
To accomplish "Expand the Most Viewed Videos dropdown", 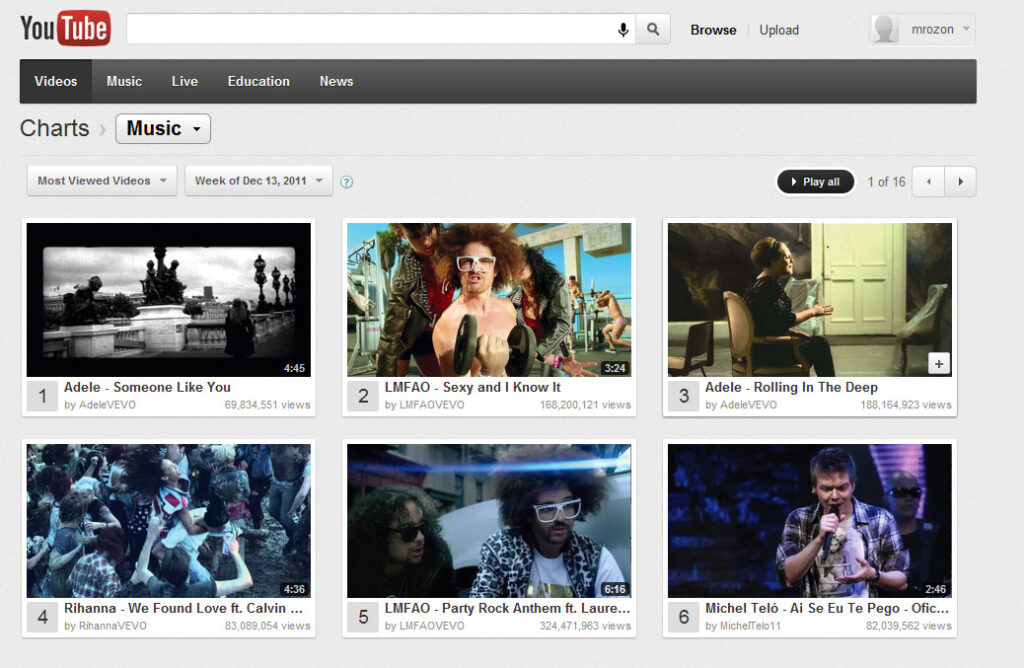I will [x=102, y=181].
